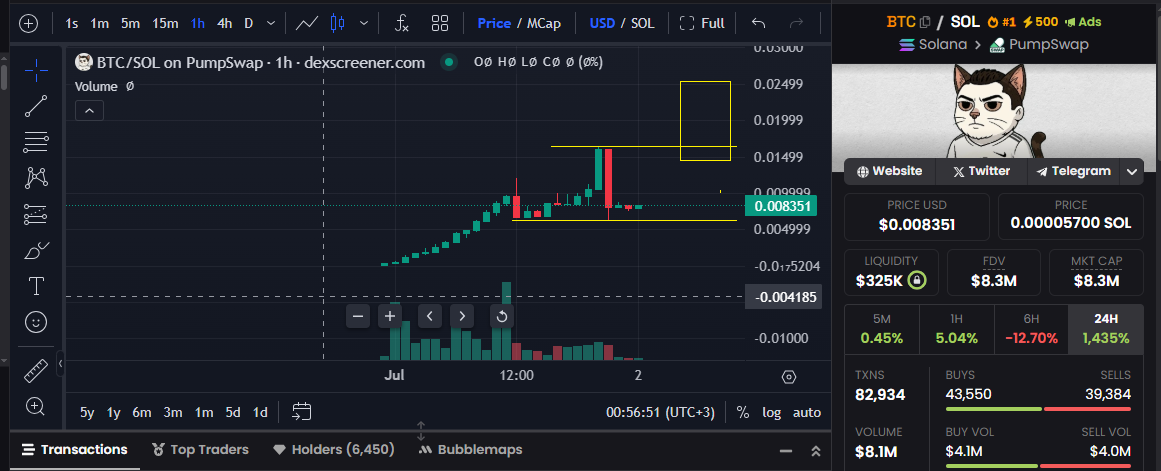1161x471 pixels.
Task: Activate the zoom in tool
Action: (36, 406)
